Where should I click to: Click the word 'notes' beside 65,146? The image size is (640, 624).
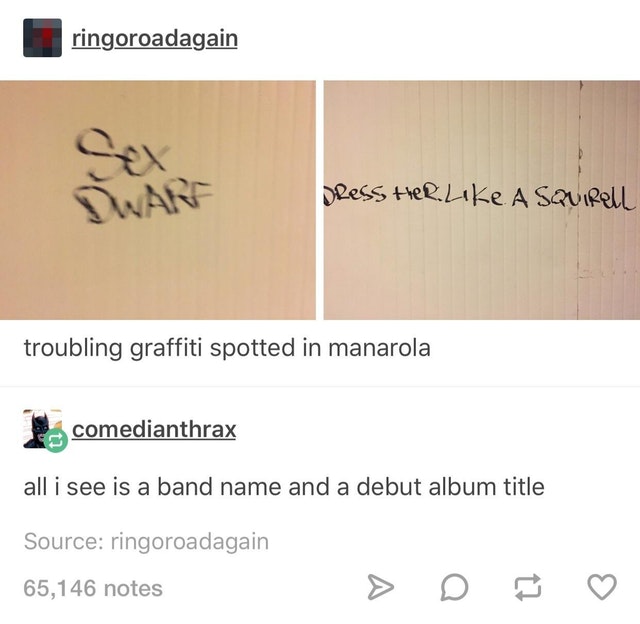click(133, 588)
